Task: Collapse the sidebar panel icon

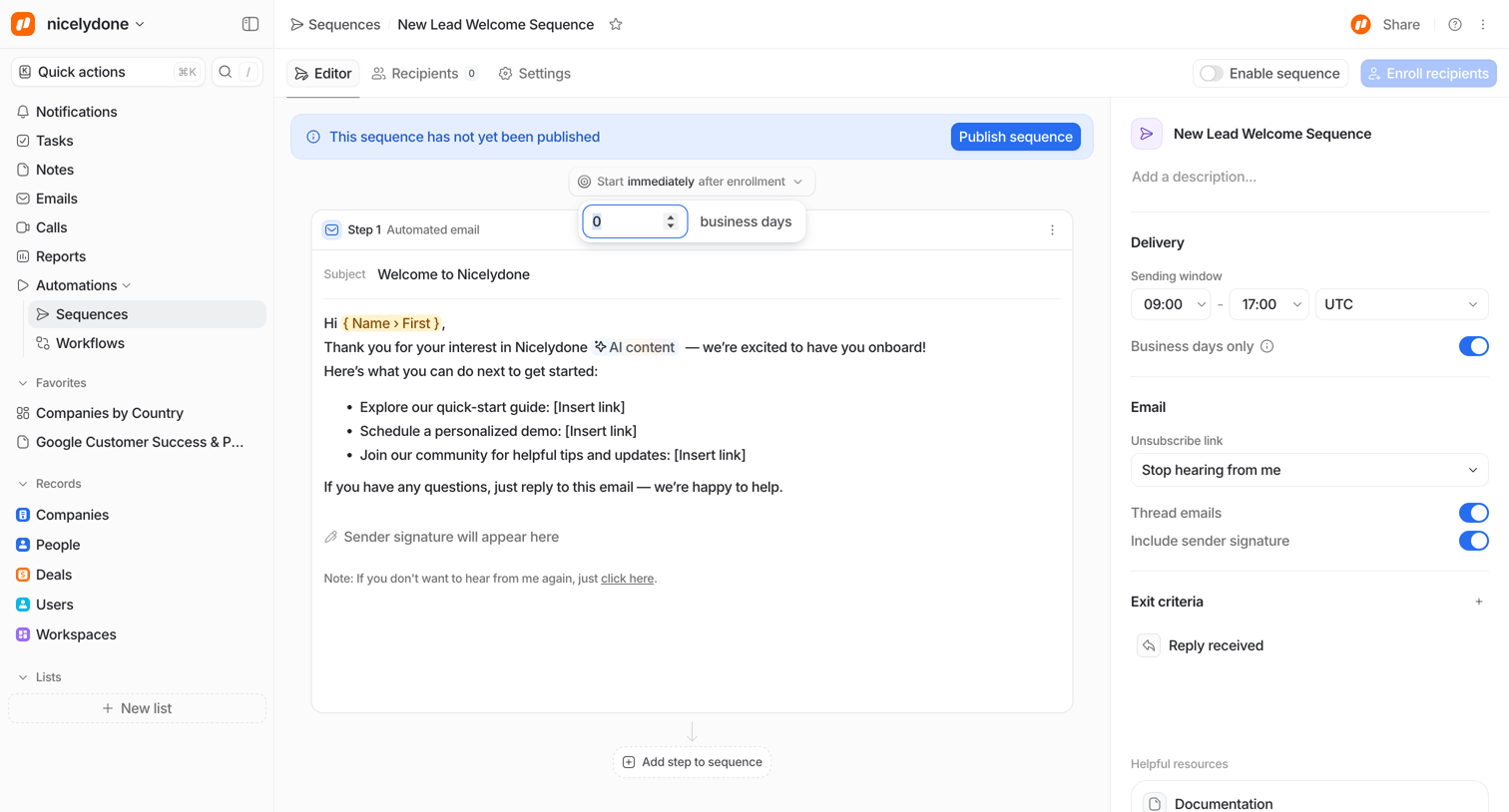Action: (251, 24)
